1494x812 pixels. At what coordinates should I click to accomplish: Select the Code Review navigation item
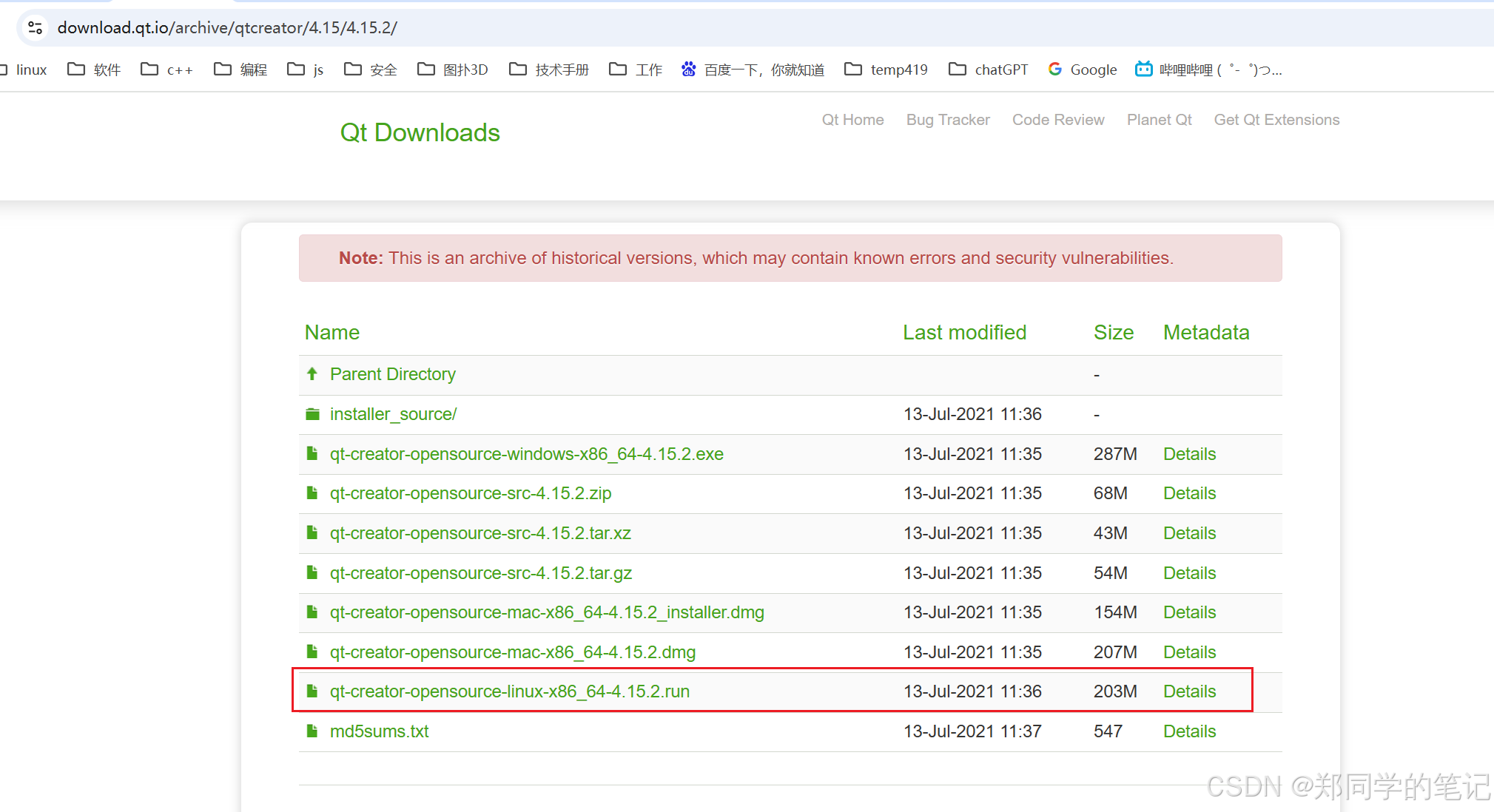click(x=1057, y=120)
